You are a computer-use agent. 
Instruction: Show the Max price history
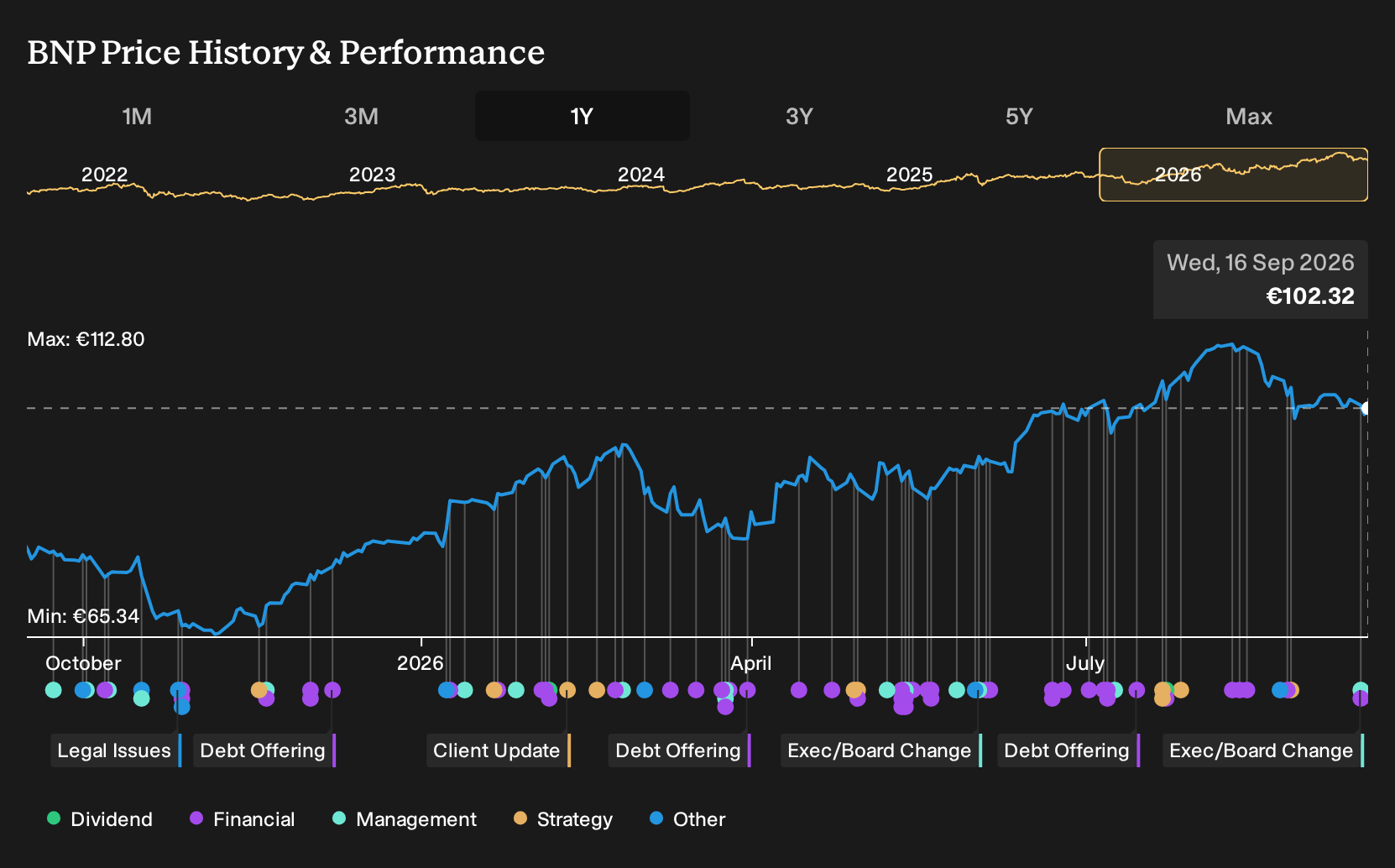[1249, 116]
